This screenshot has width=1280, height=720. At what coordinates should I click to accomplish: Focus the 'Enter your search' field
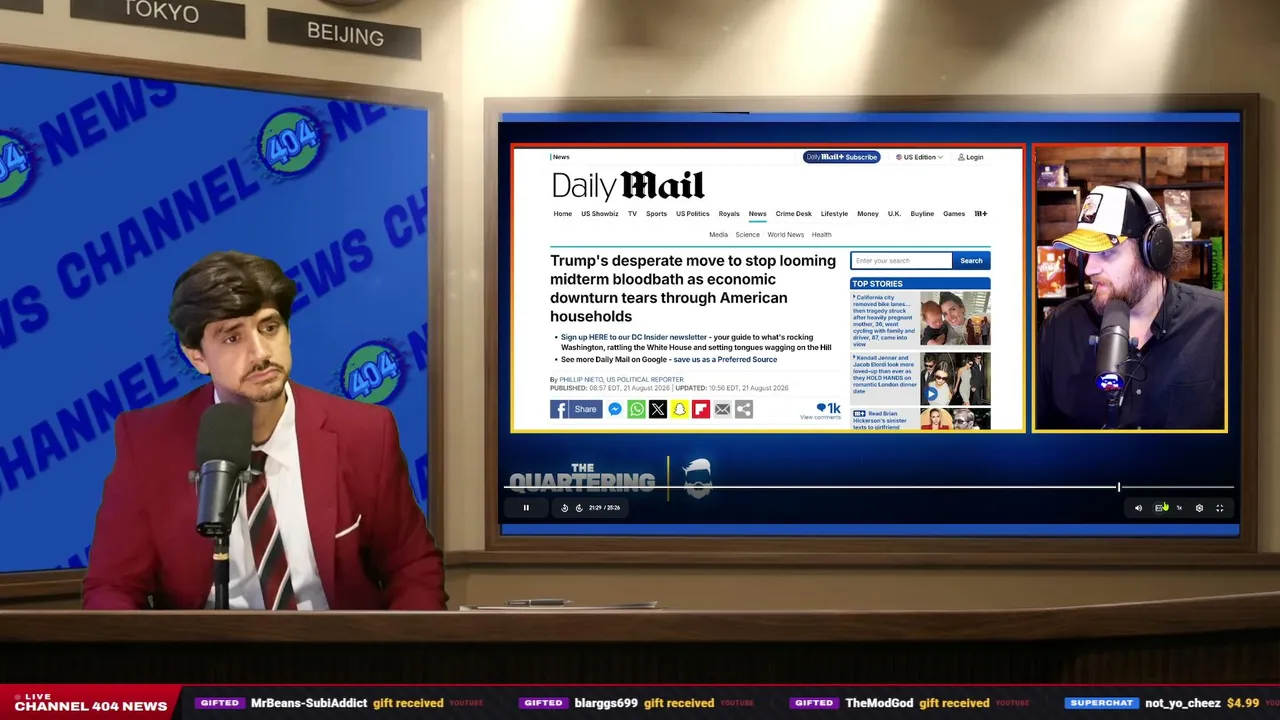901,261
